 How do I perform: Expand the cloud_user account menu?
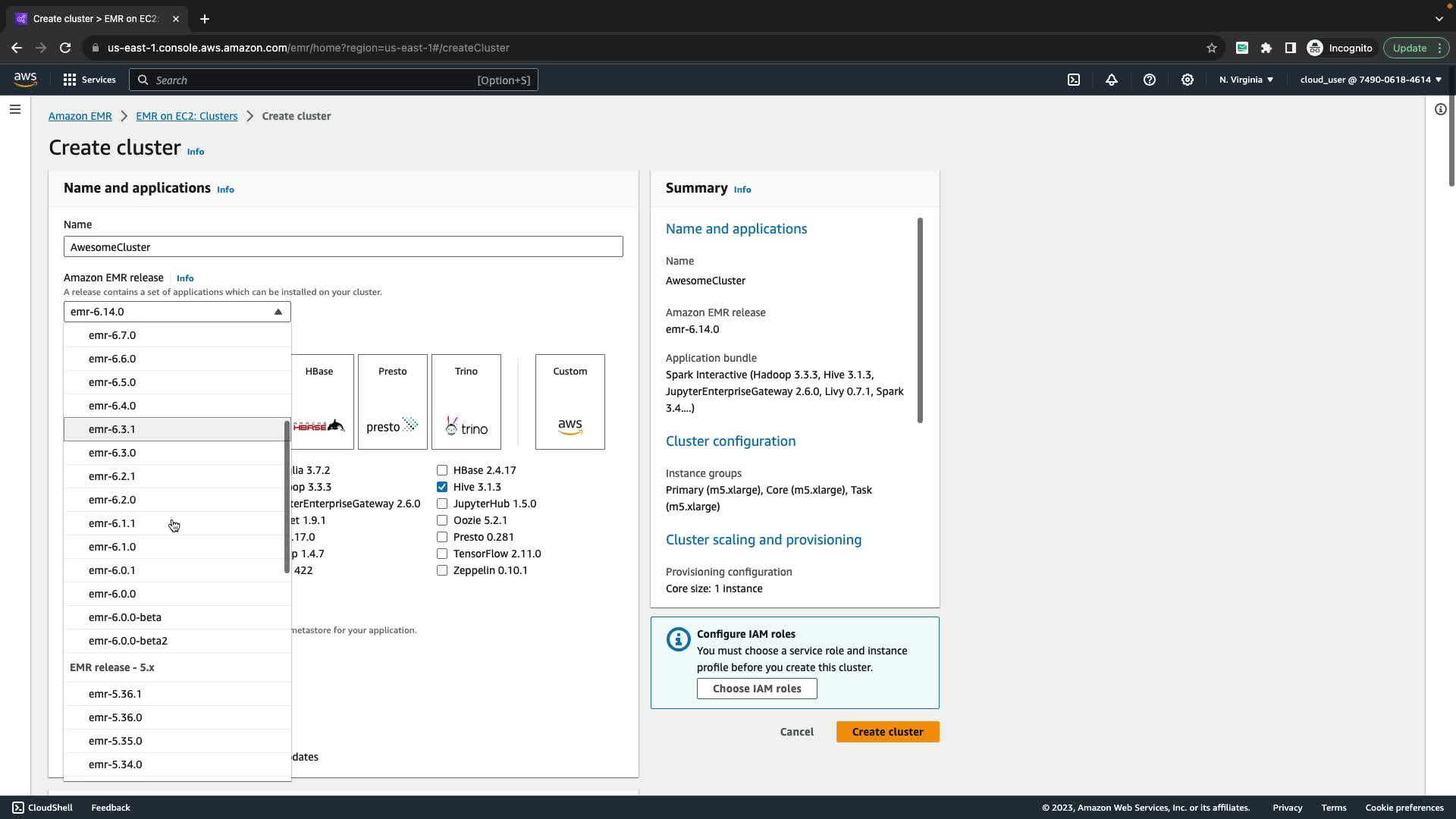tap(1370, 80)
